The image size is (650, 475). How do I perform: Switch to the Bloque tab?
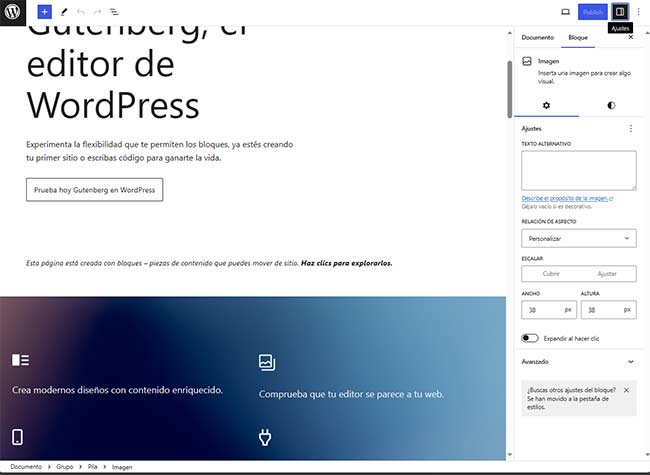coord(578,37)
